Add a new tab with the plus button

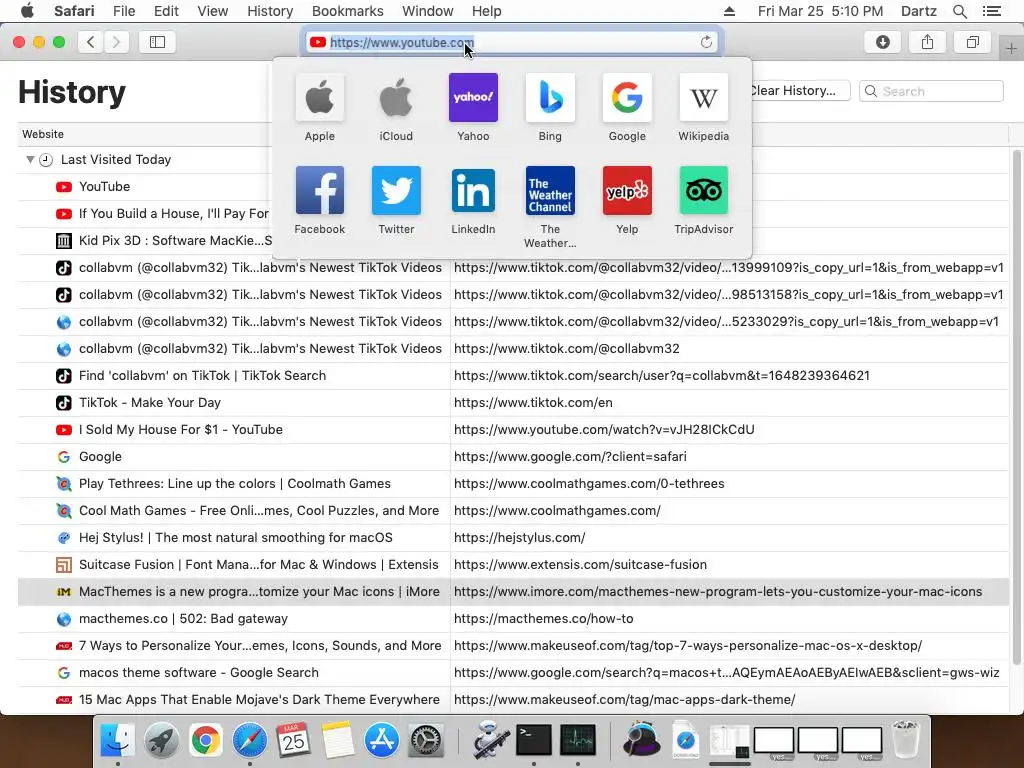tap(1011, 48)
